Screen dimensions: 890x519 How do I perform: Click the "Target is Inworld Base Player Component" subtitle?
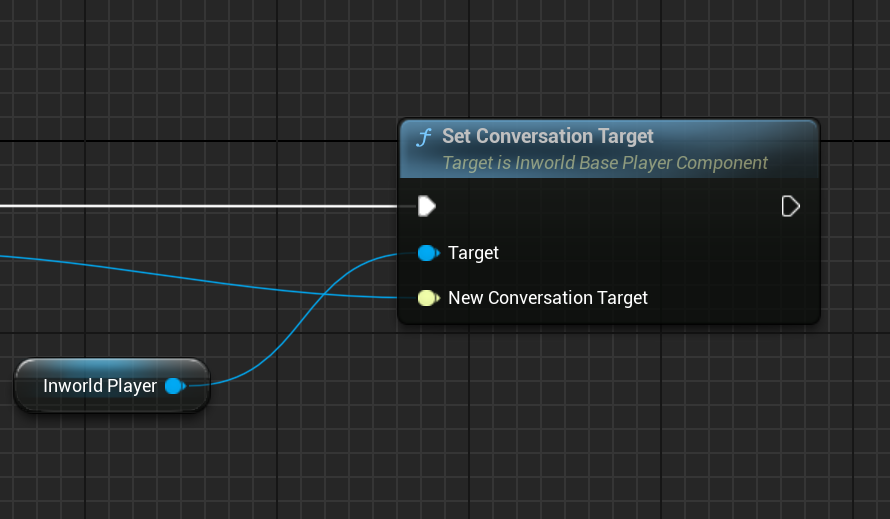click(x=605, y=163)
